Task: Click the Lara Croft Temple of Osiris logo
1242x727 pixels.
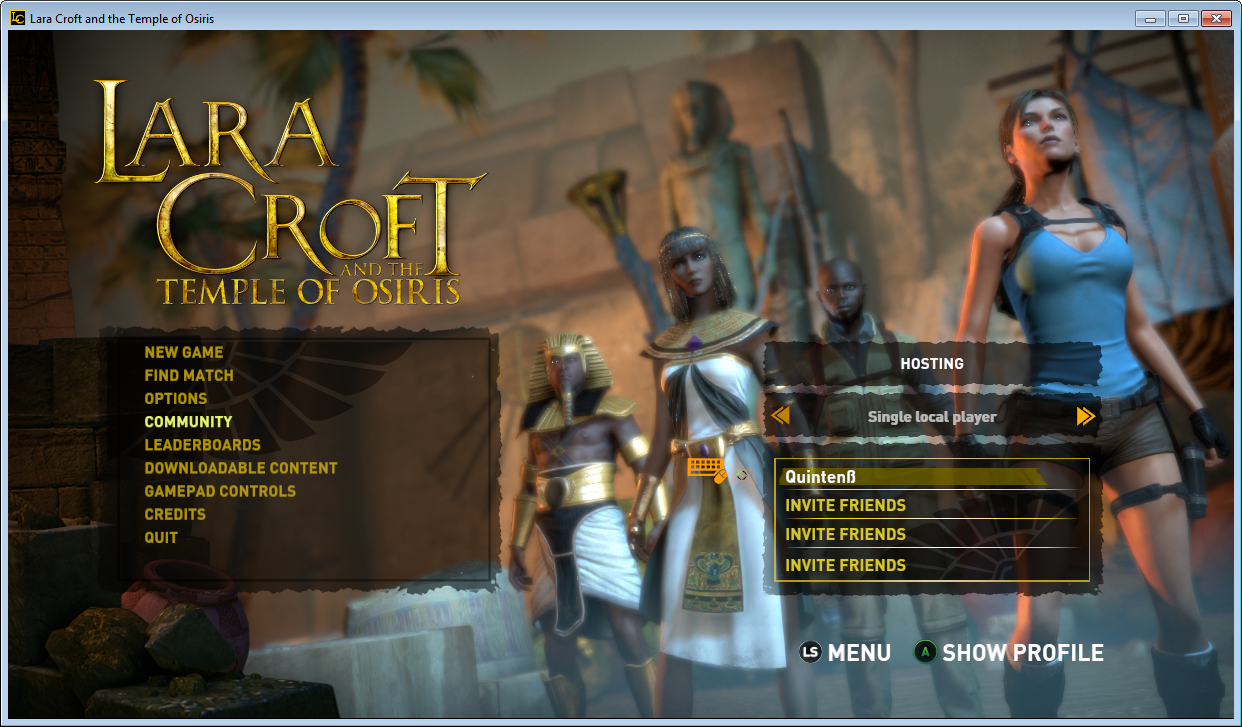Action: coord(290,192)
